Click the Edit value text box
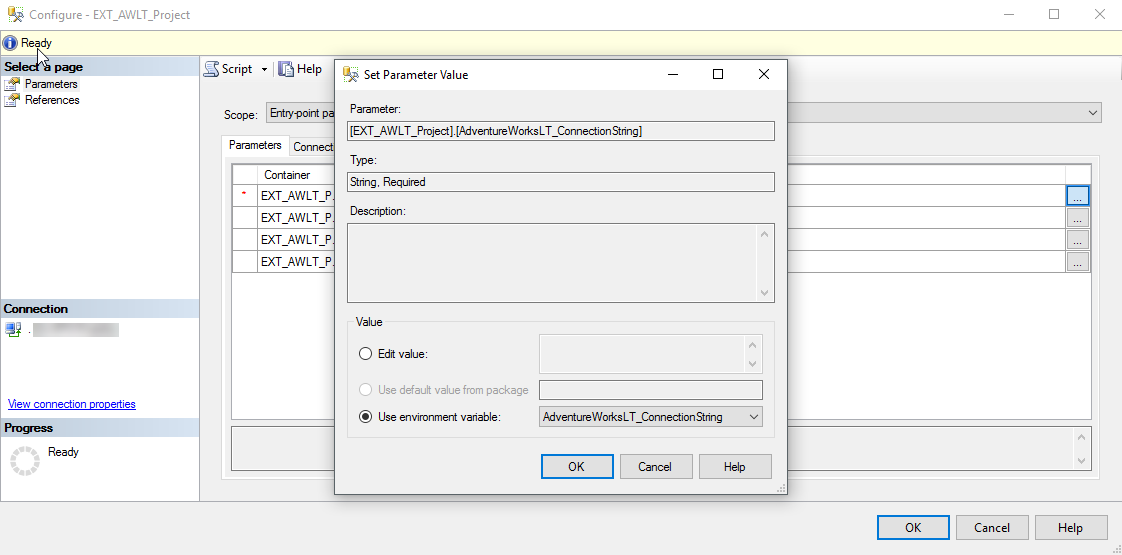This screenshot has height=555, width=1122. point(643,354)
